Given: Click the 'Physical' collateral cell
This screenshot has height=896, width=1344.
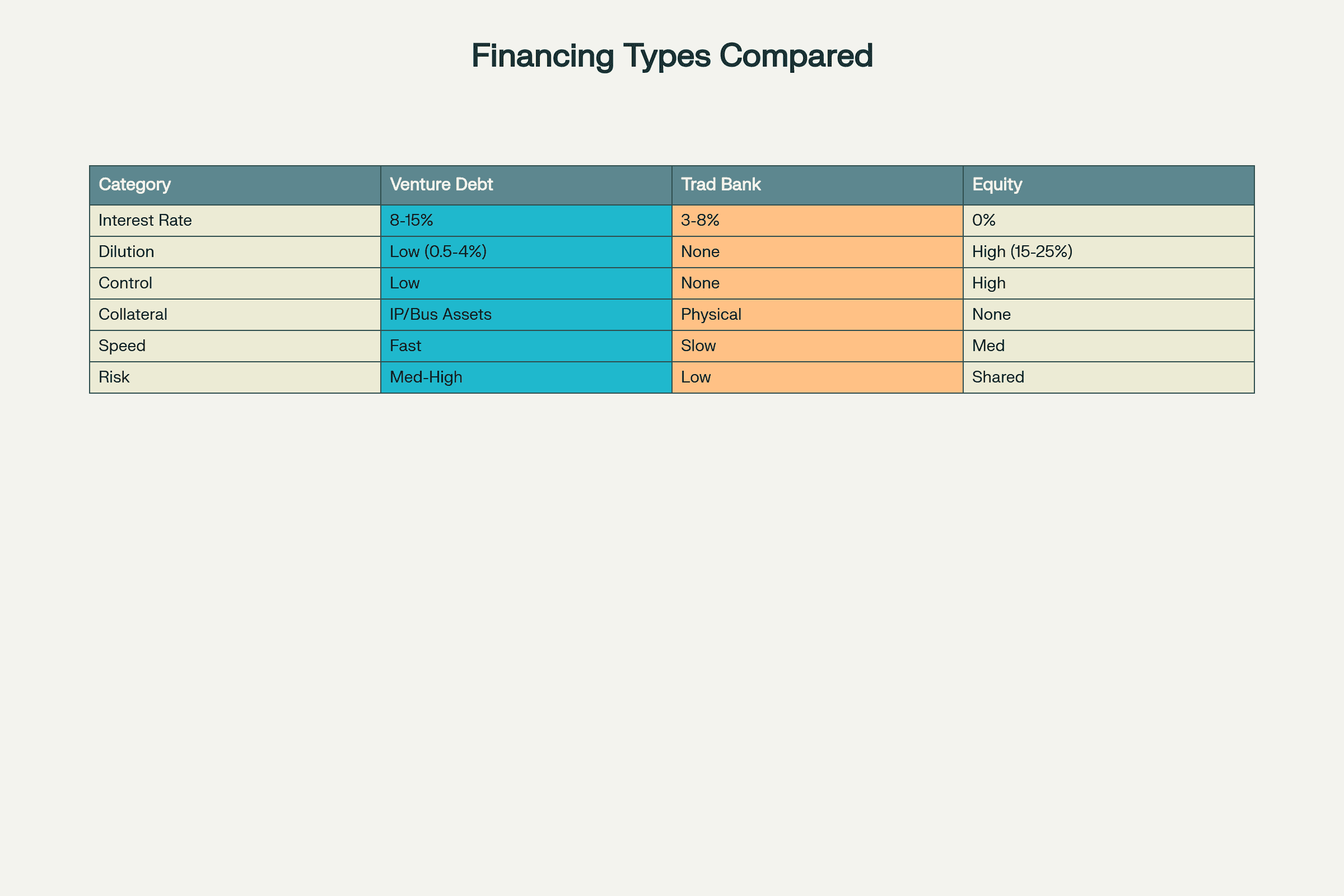Looking at the screenshot, I should (x=711, y=314).
